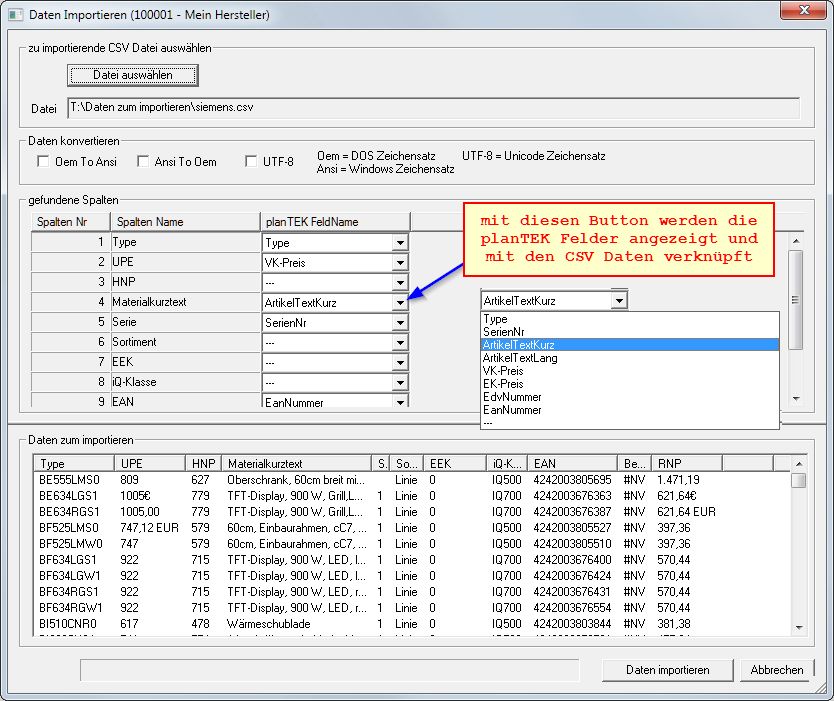Pick SerienNr from the field list
This screenshot has width=834, height=701.
click(505, 332)
